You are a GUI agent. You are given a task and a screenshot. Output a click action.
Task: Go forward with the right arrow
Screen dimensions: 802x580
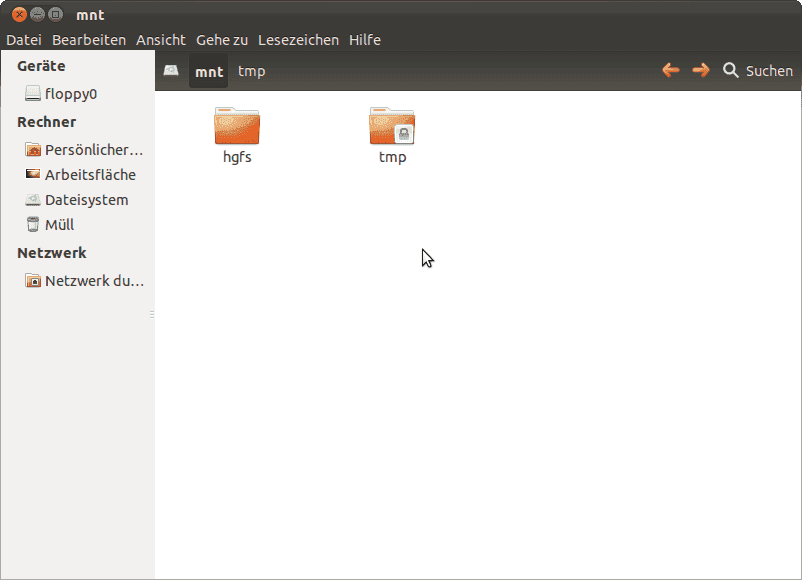701,70
